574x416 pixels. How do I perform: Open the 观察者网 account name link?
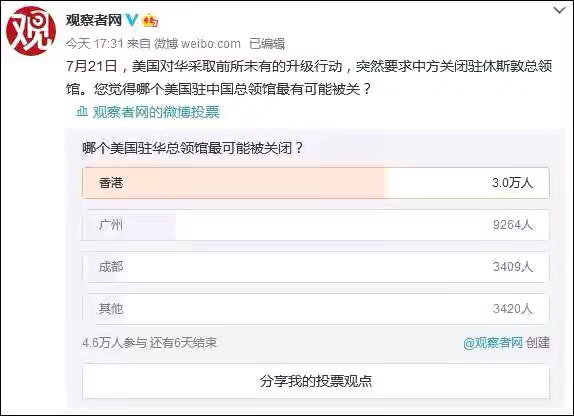pos(94,20)
